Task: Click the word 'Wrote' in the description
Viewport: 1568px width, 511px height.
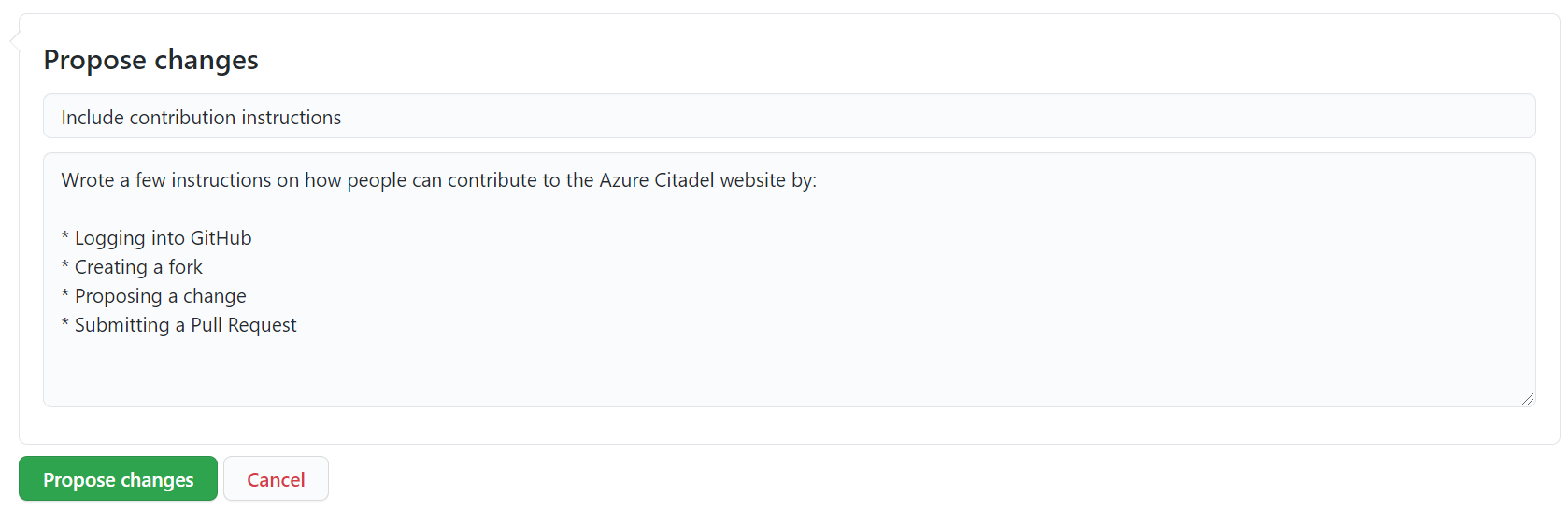Action: click(88, 180)
